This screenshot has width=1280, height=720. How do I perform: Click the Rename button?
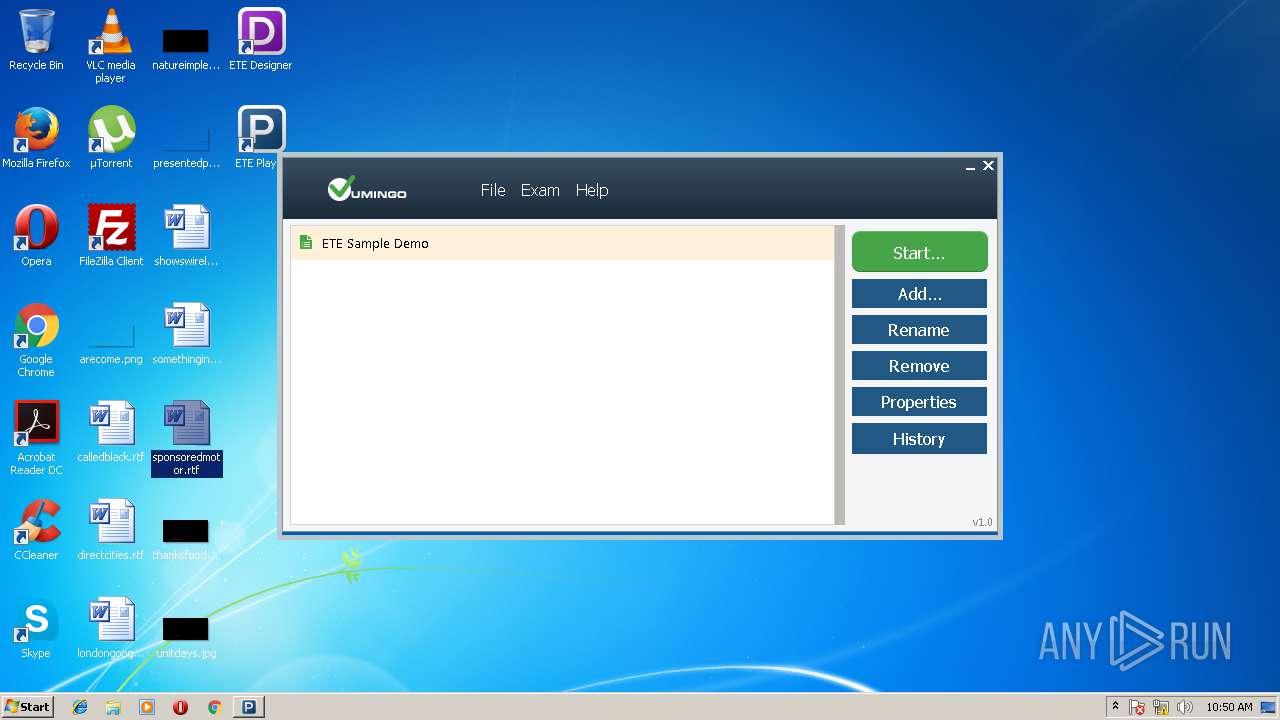click(x=919, y=330)
